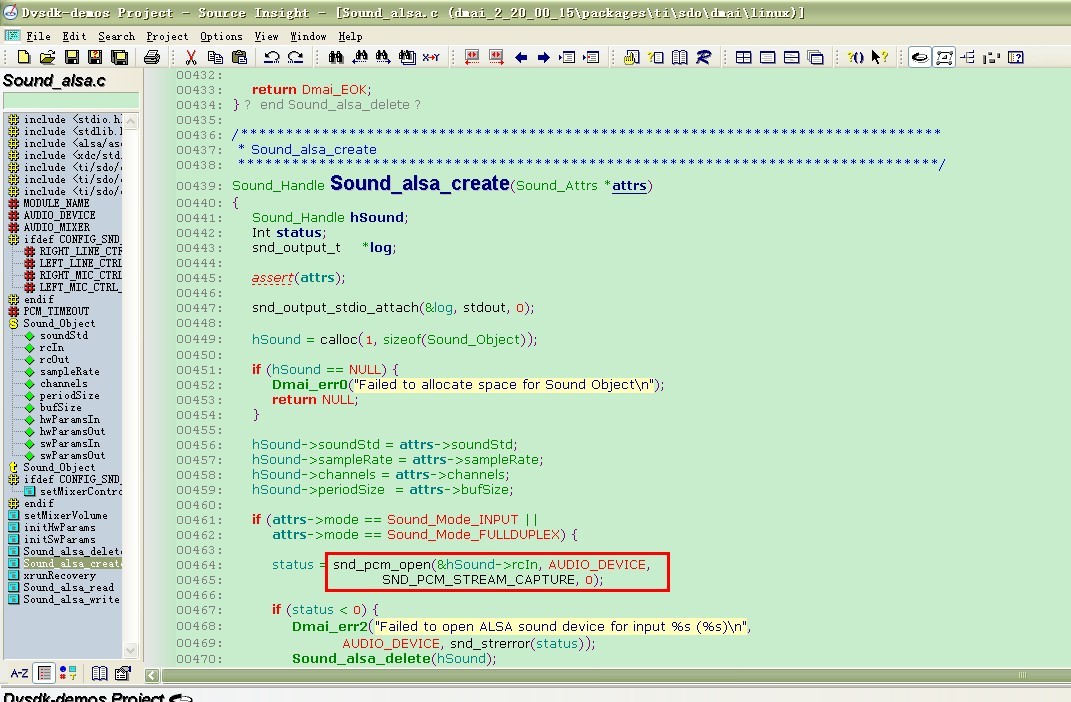Screen dimensions: 1071x702
Task: Select hwParamsOut member in symbol list
Action: coord(72,432)
